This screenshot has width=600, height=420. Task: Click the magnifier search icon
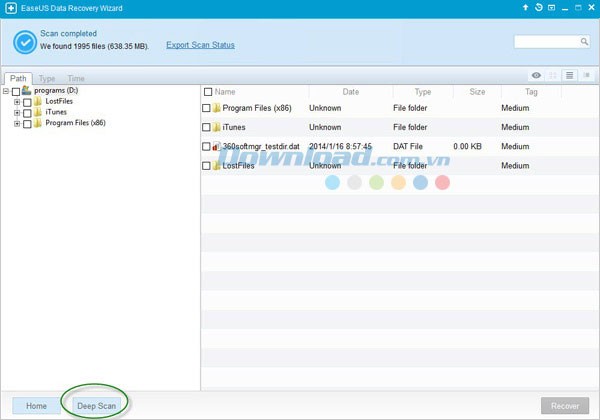[584, 42]
